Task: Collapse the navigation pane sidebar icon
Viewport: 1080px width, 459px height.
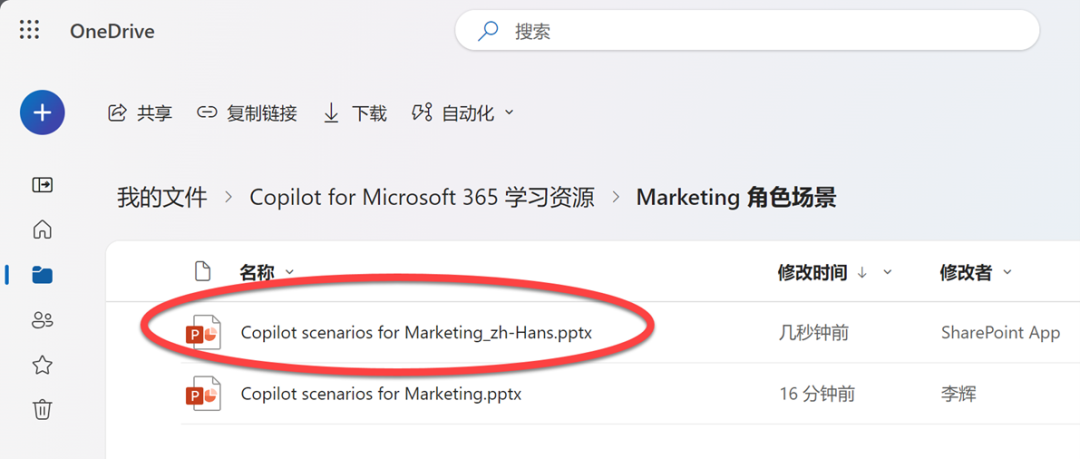Action: [x=43, y=185]
